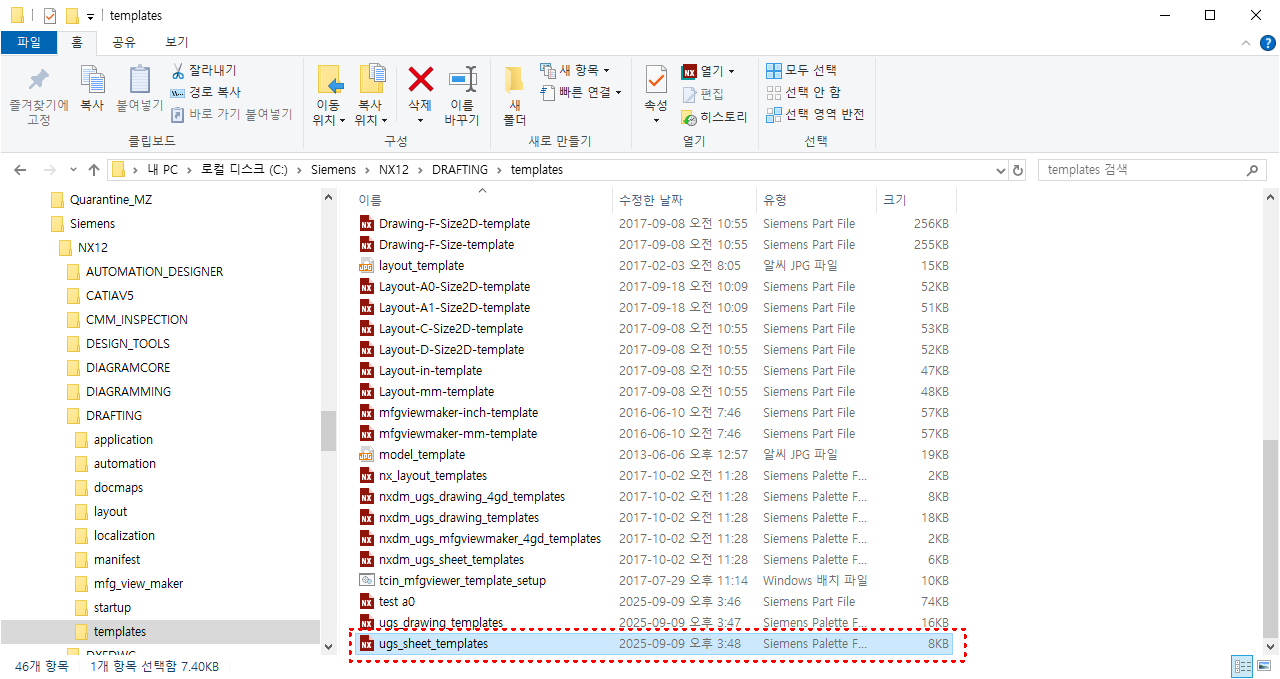Click the red 삭제 delete icon

[x=420, y=79]
